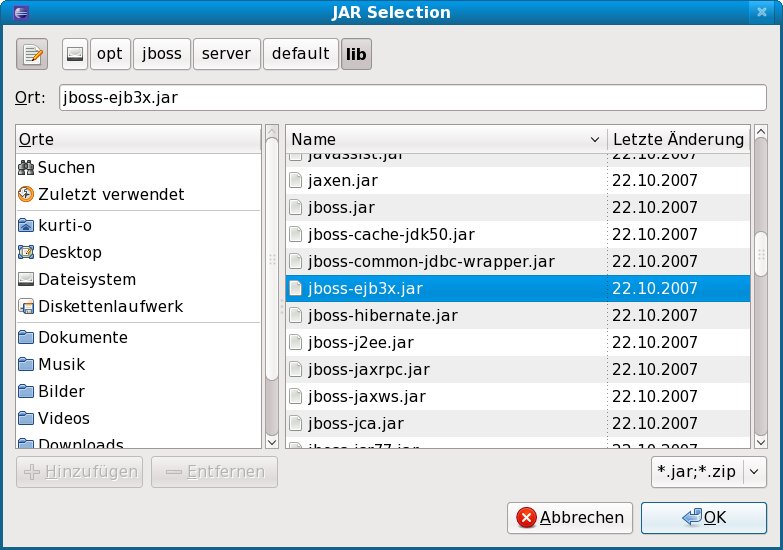783x550 pixels.
Task: Click the Bilder folder icon
Action: [26, 391]
